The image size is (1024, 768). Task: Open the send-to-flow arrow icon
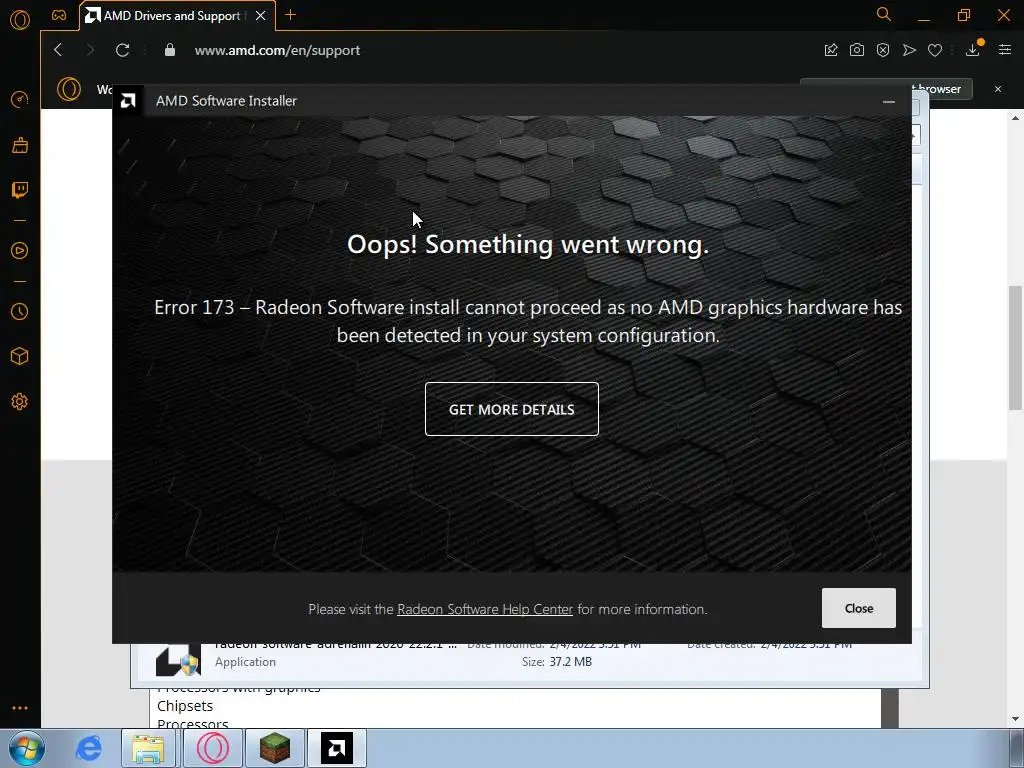click(909, 50)
